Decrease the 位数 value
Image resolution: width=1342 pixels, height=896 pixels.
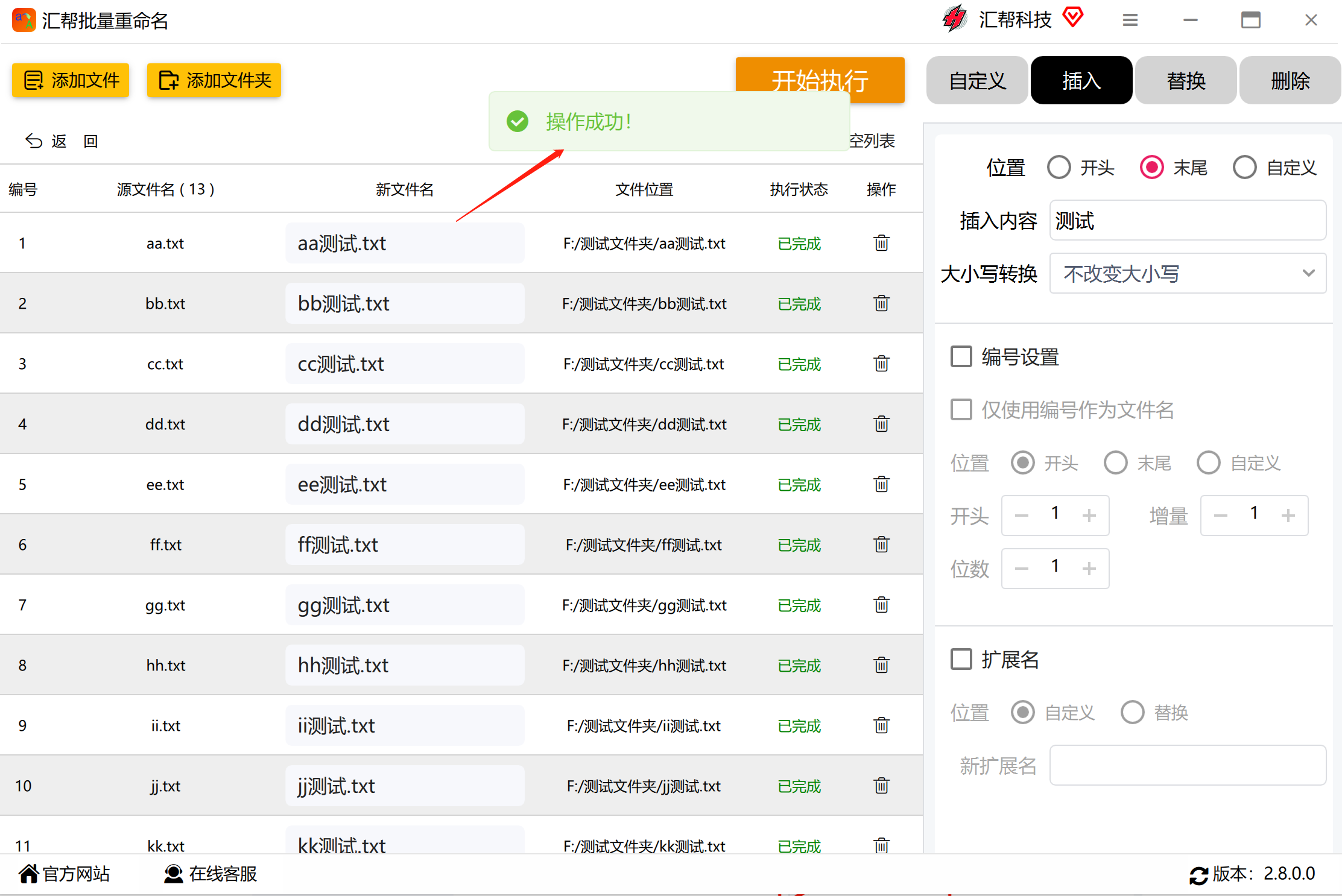pos(1021,569)
